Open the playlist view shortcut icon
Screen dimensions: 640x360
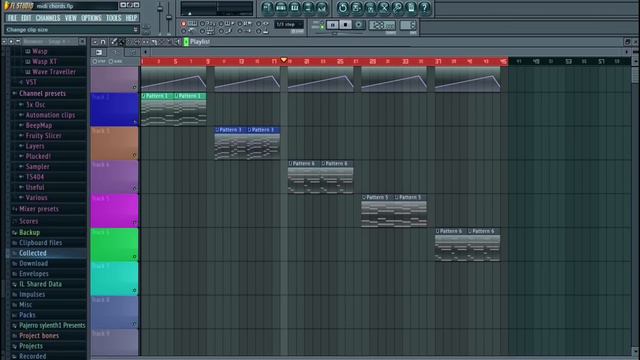click(267, 7)
